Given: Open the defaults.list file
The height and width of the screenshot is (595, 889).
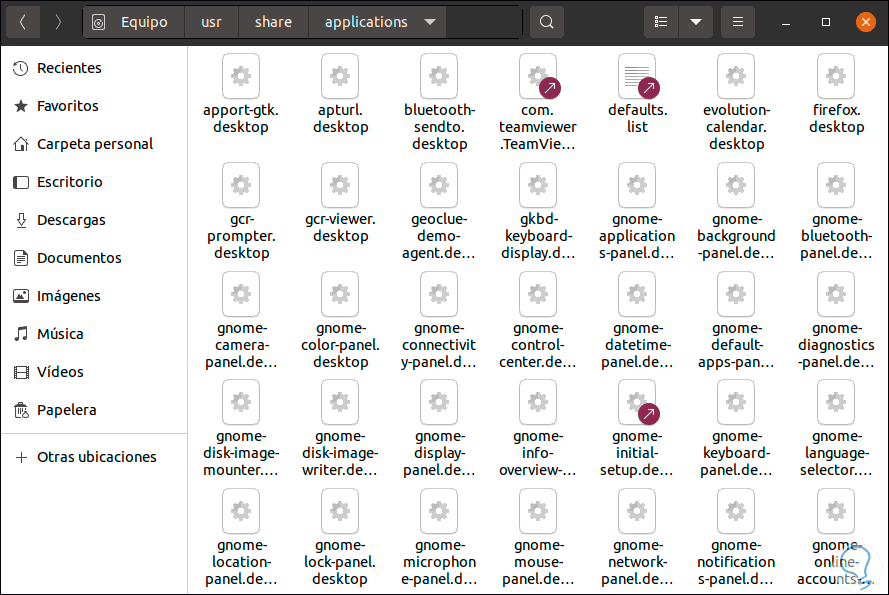Looking at the screenshot, I should pos(636,76).
